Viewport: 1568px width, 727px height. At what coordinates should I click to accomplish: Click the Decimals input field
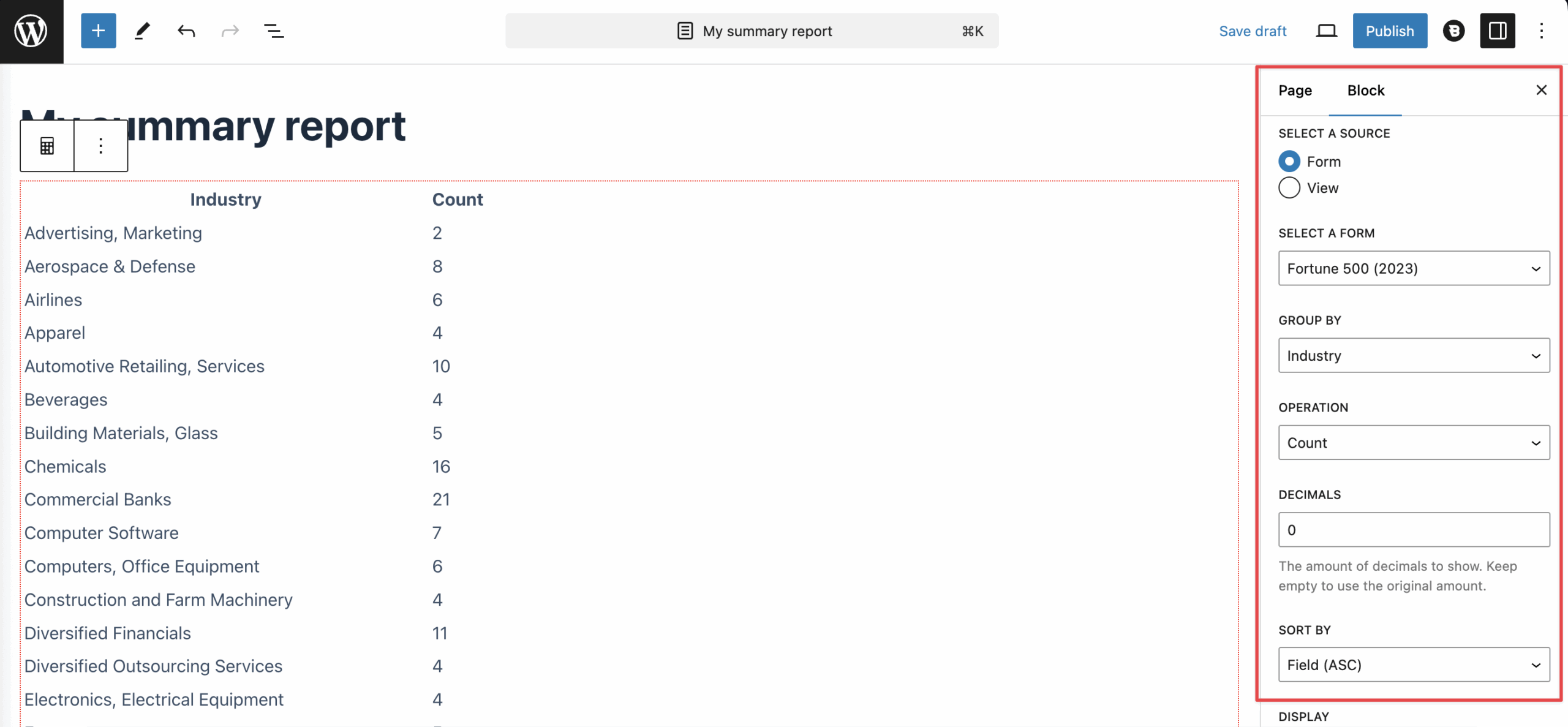click(1414, 530)
